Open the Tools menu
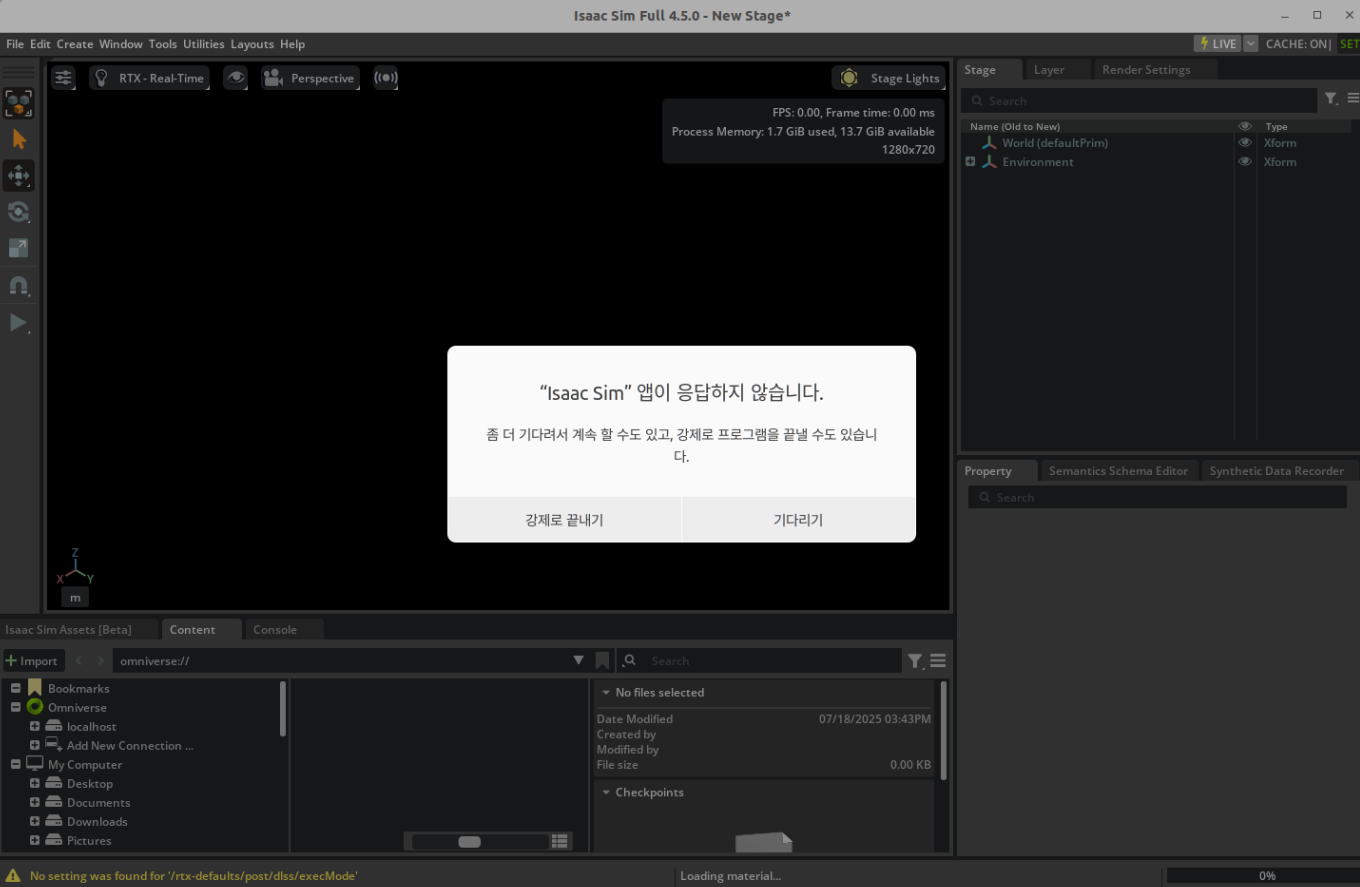Viewport: 1360px width, 887px height. pos(163,44)
